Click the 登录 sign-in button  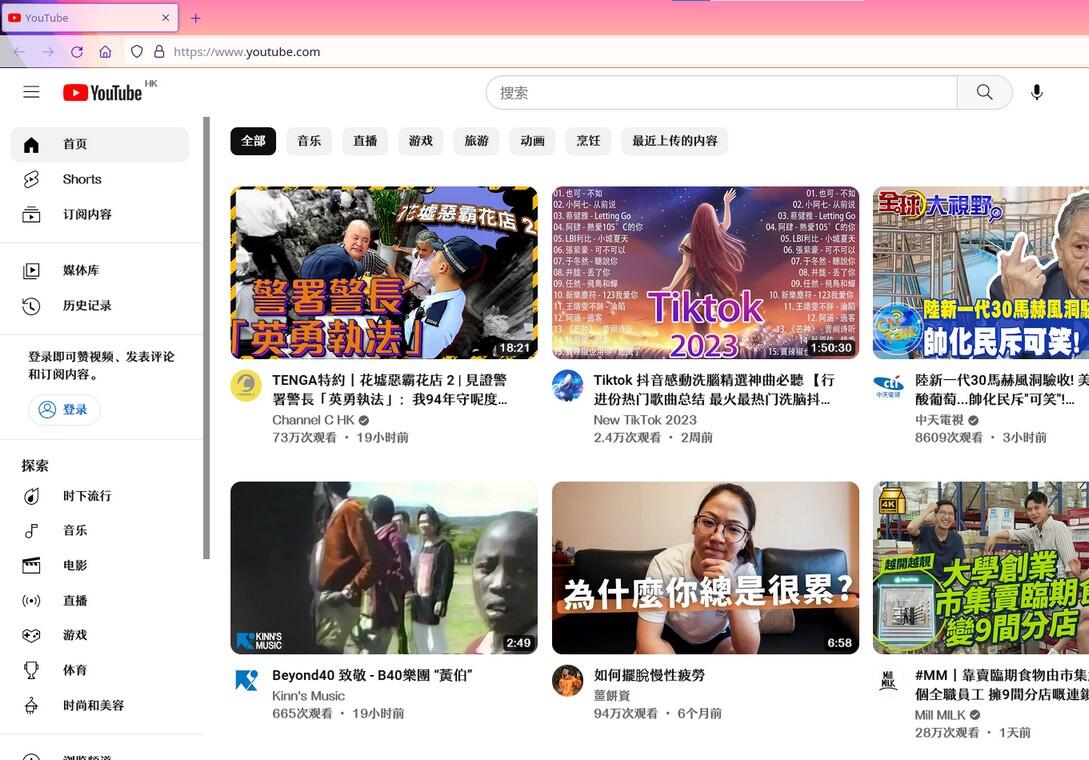[64, 409]
